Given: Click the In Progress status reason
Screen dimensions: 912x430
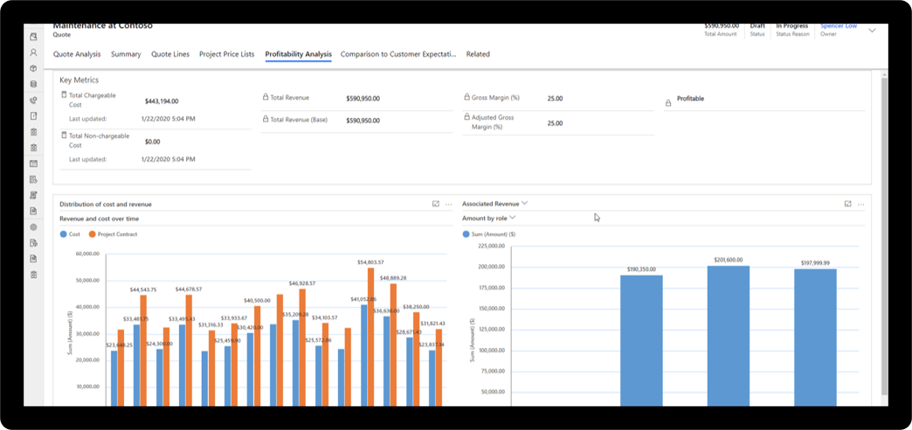Looking at the screenshot, I should pos(792,26).
